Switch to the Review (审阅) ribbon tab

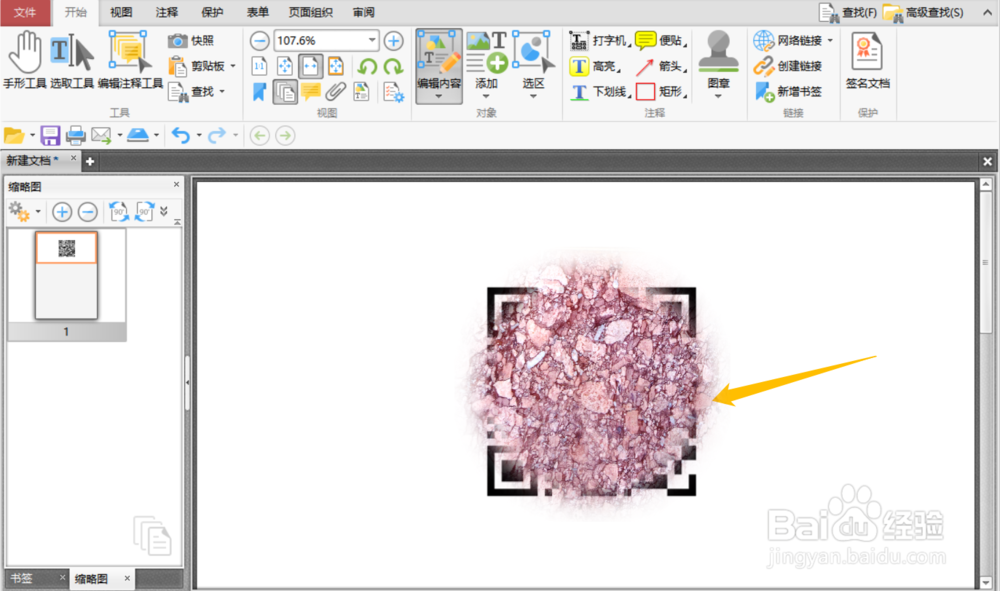(364, 13)
